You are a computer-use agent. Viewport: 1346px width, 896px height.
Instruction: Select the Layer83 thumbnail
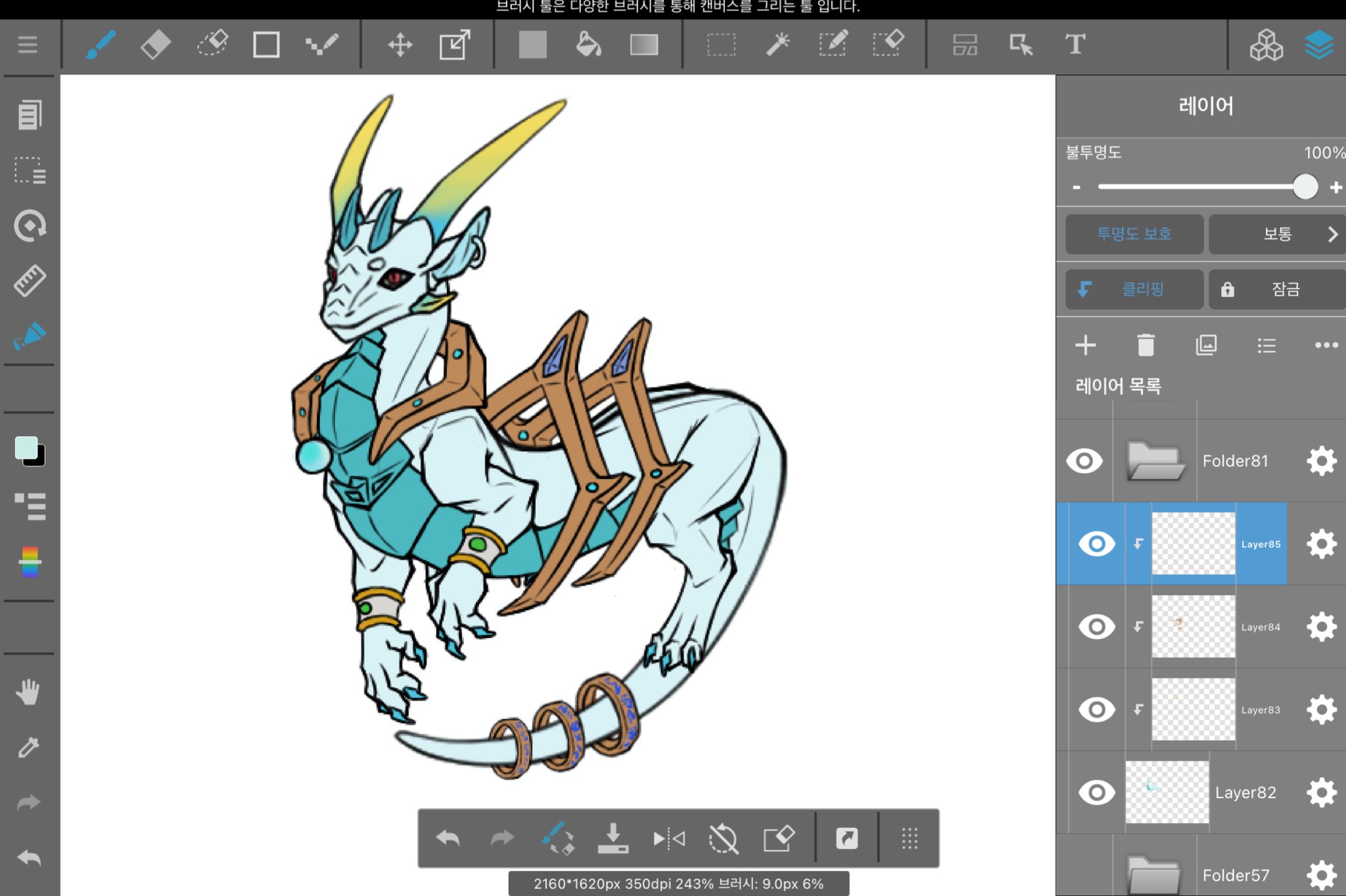(x=1193, y=709)
